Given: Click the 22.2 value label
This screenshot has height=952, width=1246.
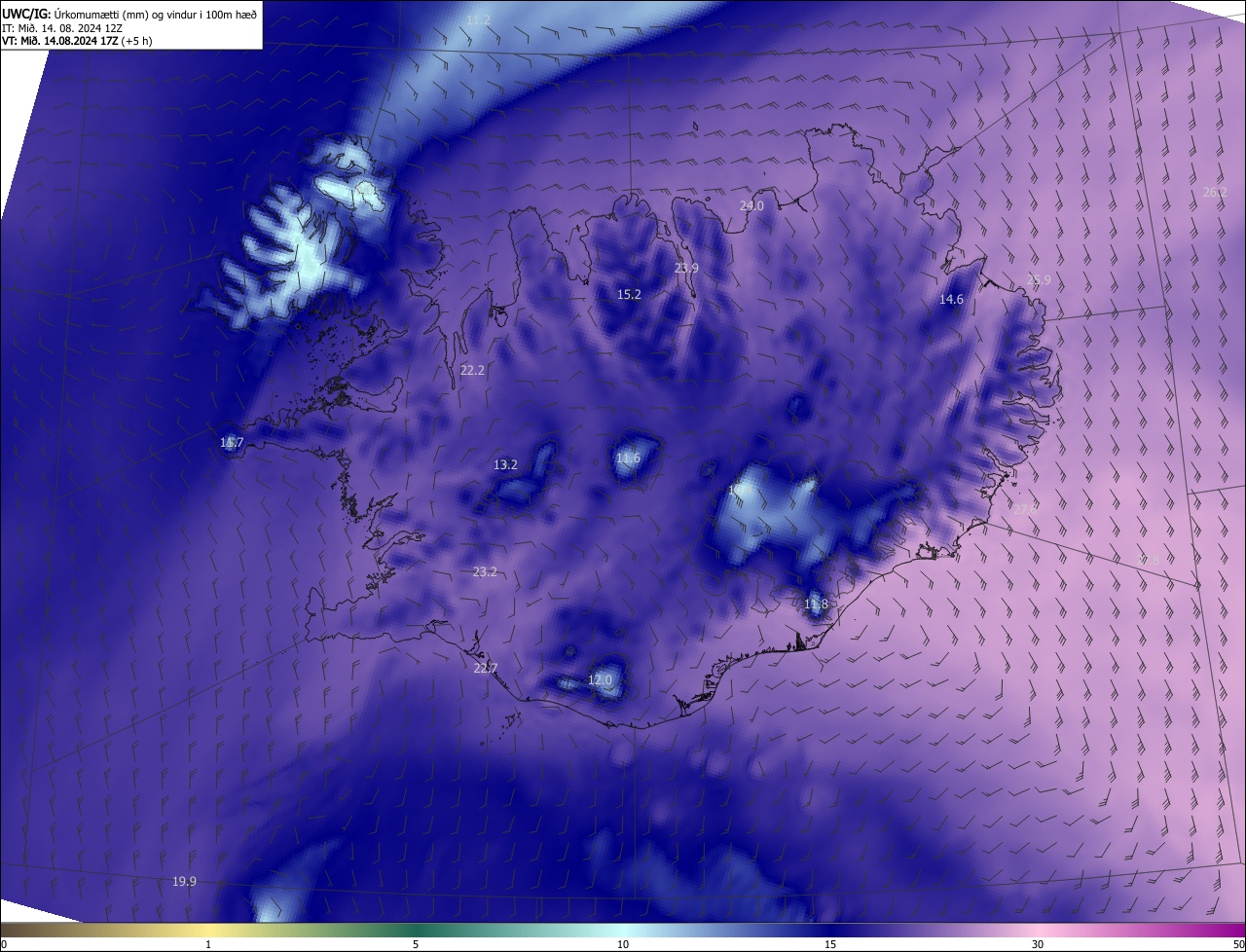Looking at the screenshot, I should click(472, 370).
